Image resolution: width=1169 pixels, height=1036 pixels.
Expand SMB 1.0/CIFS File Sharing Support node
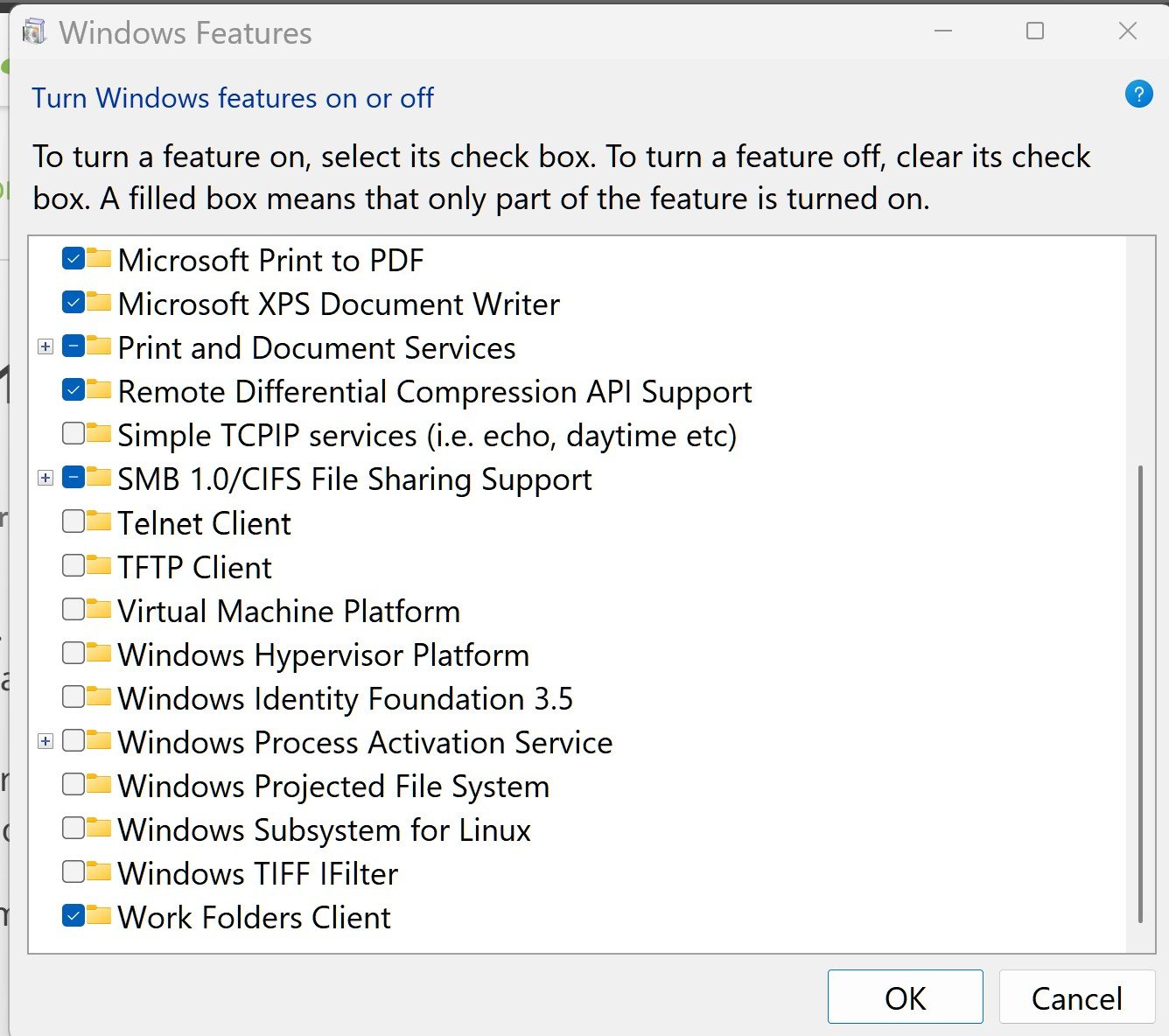[x=45, y=478]
